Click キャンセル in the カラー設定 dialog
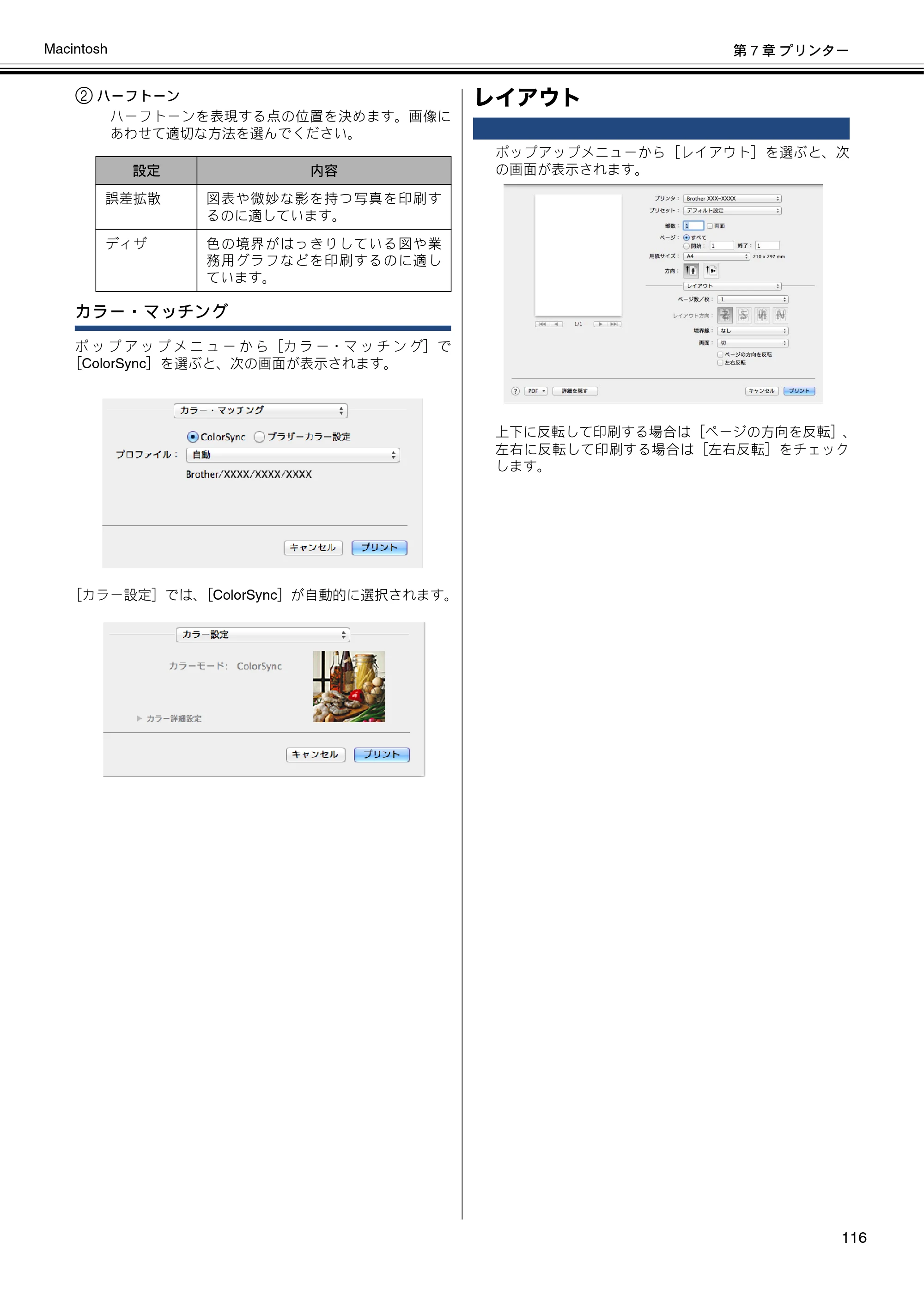Image resolution: width=924 pixels, height=1308 pixels. pos(316,755)
